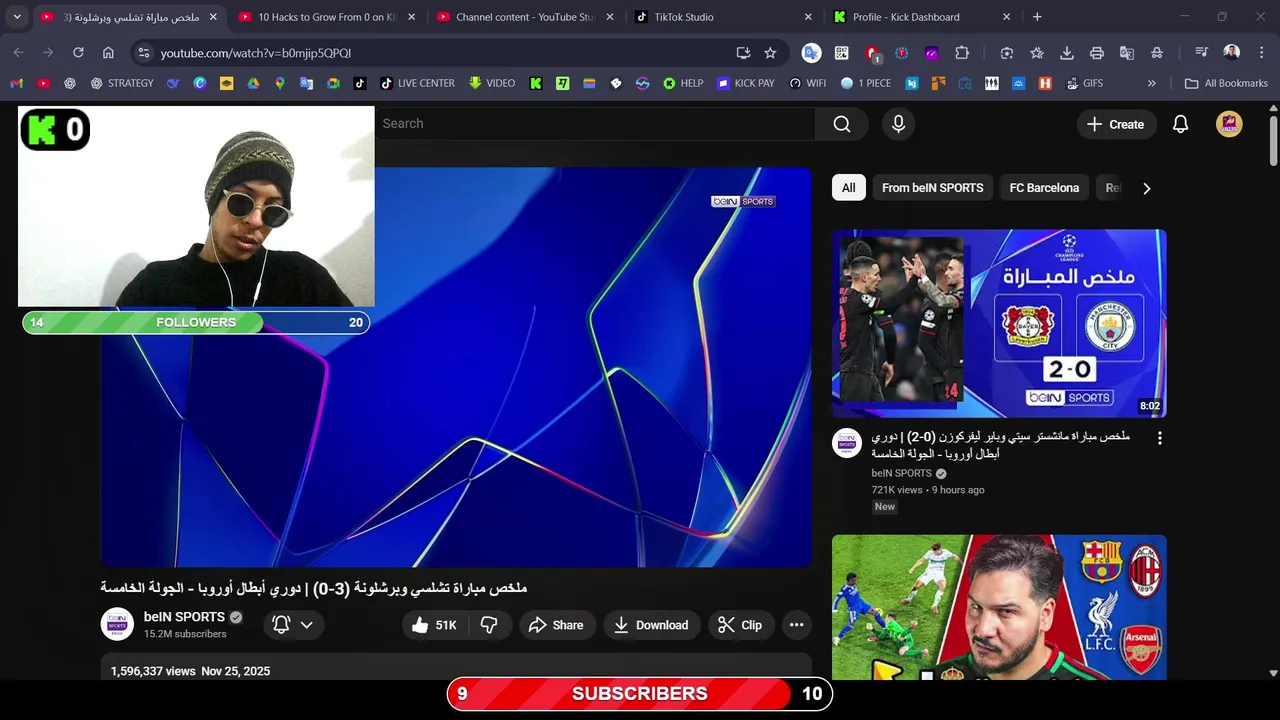Open the All Bookmarks folder
This screenshot has width=1280, height=720.
pyautogui.click(x=1226, y=83)
